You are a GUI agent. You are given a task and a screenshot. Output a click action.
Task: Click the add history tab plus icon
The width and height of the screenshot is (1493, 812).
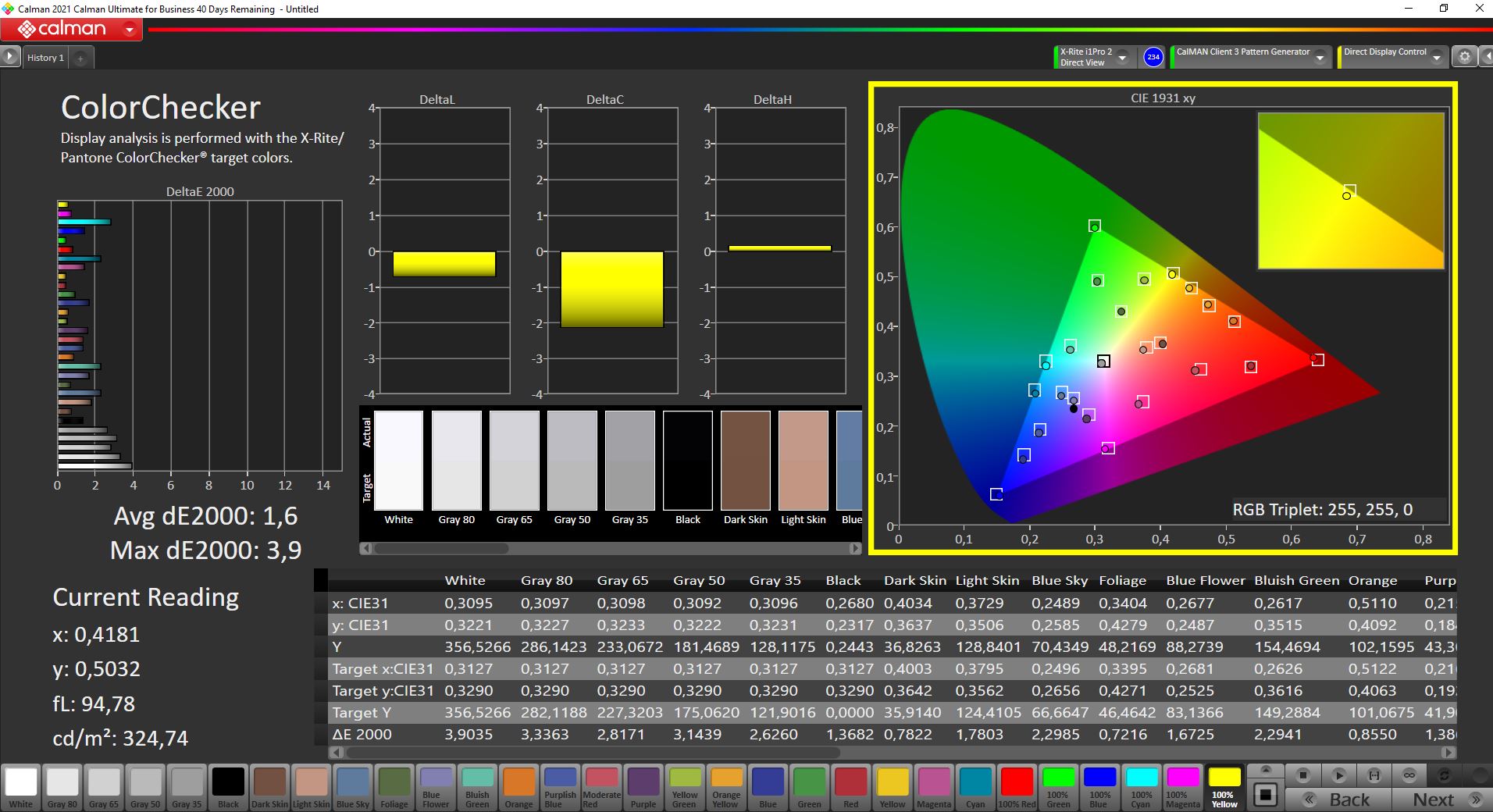coord(80,58)
